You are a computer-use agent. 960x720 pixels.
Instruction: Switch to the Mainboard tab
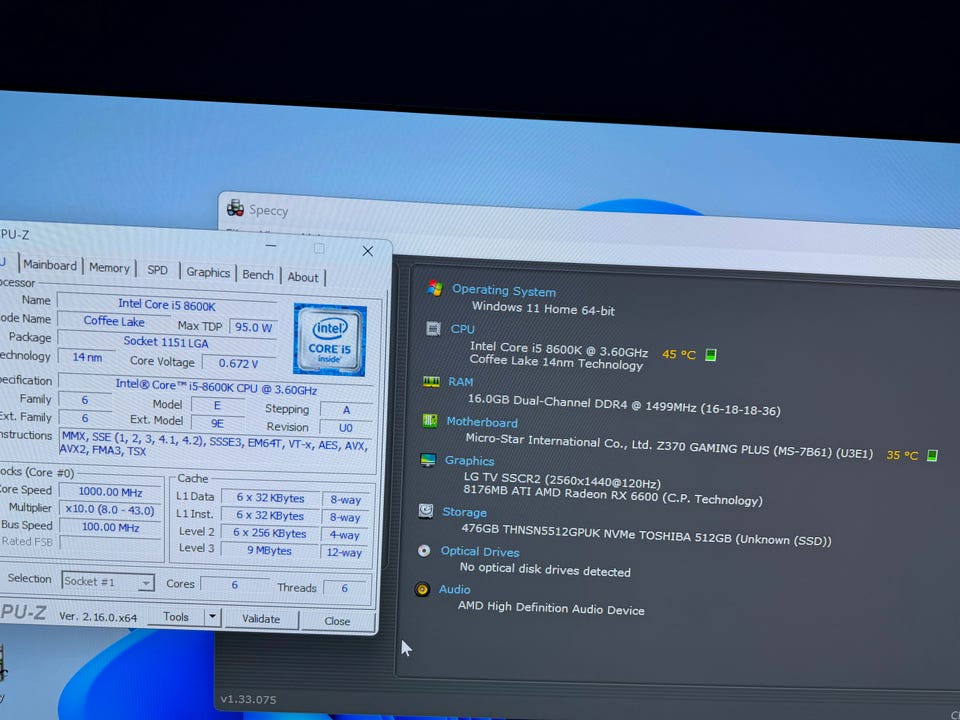pos(50,266)
